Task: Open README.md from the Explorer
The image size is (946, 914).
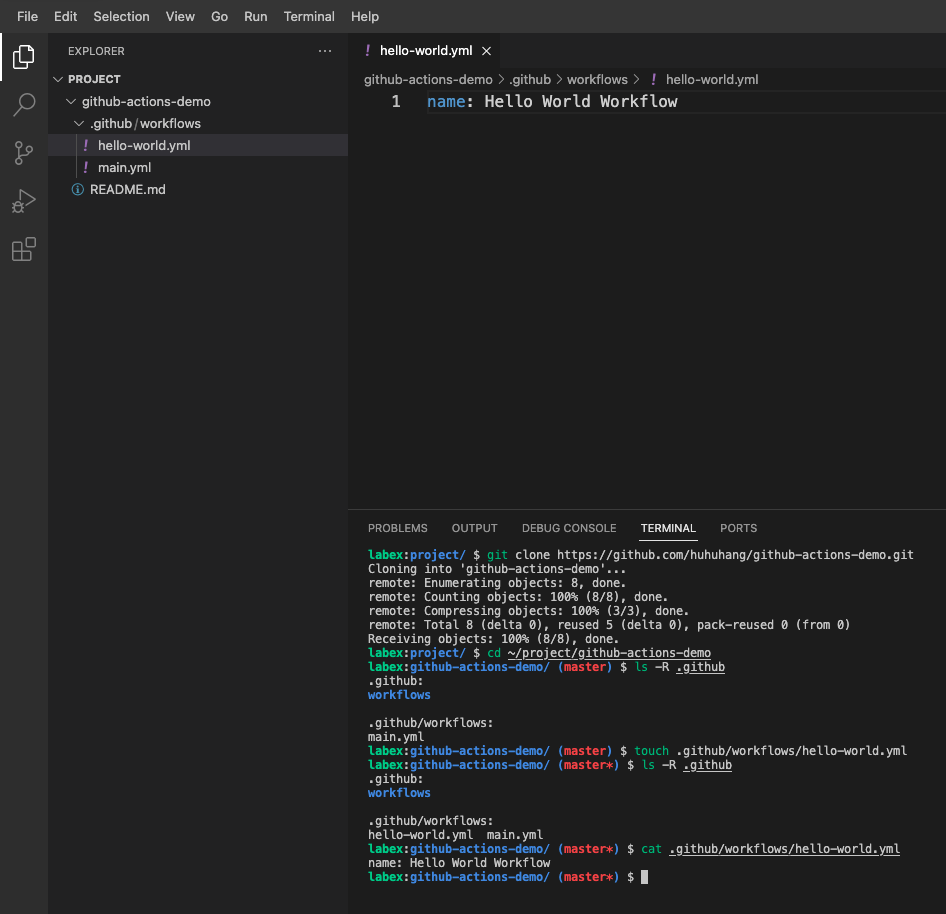Action: pyautogui.click(x=126, y=189)
